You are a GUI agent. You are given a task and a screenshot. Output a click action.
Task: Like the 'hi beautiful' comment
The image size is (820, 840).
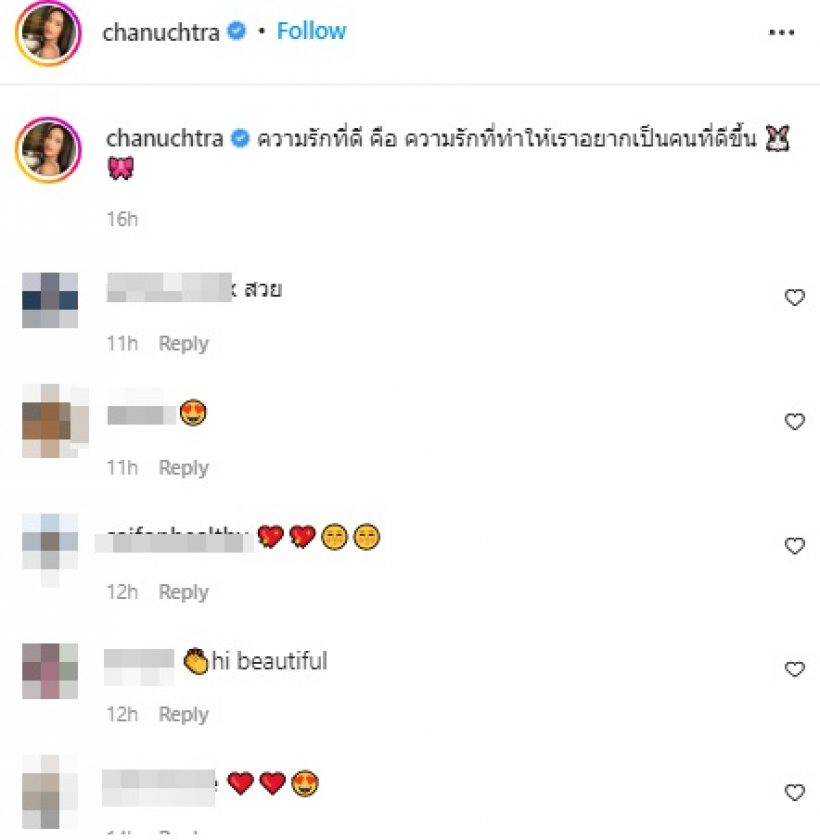point(794,669)
